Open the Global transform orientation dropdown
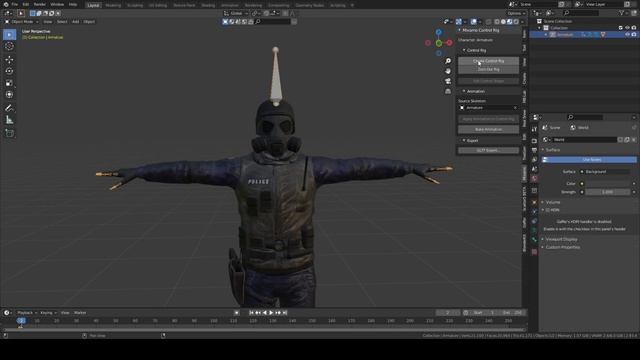This screenshot has width=640, height=360. tap(236, 13)
